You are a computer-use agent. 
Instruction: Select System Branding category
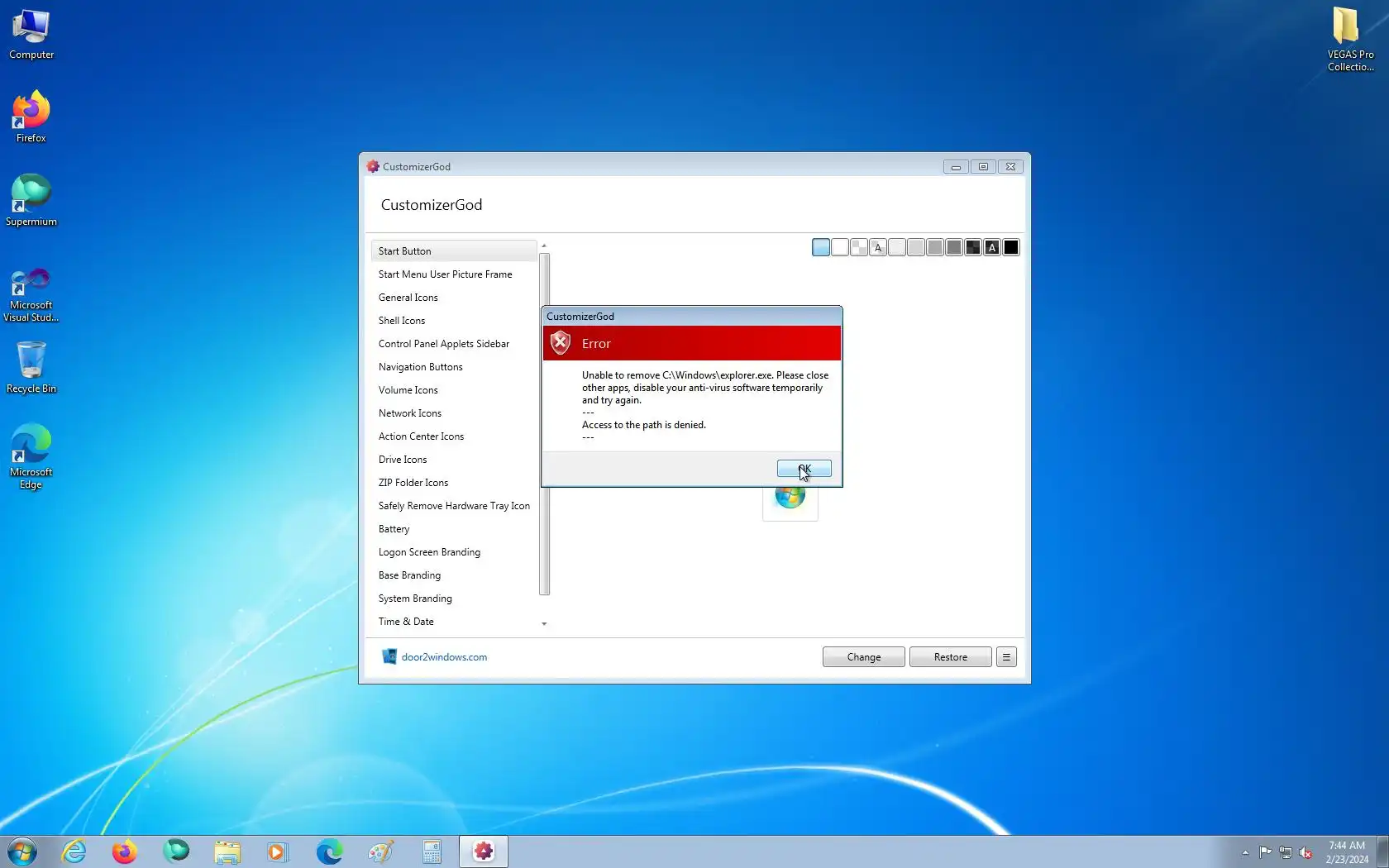(x=454, y=599)
